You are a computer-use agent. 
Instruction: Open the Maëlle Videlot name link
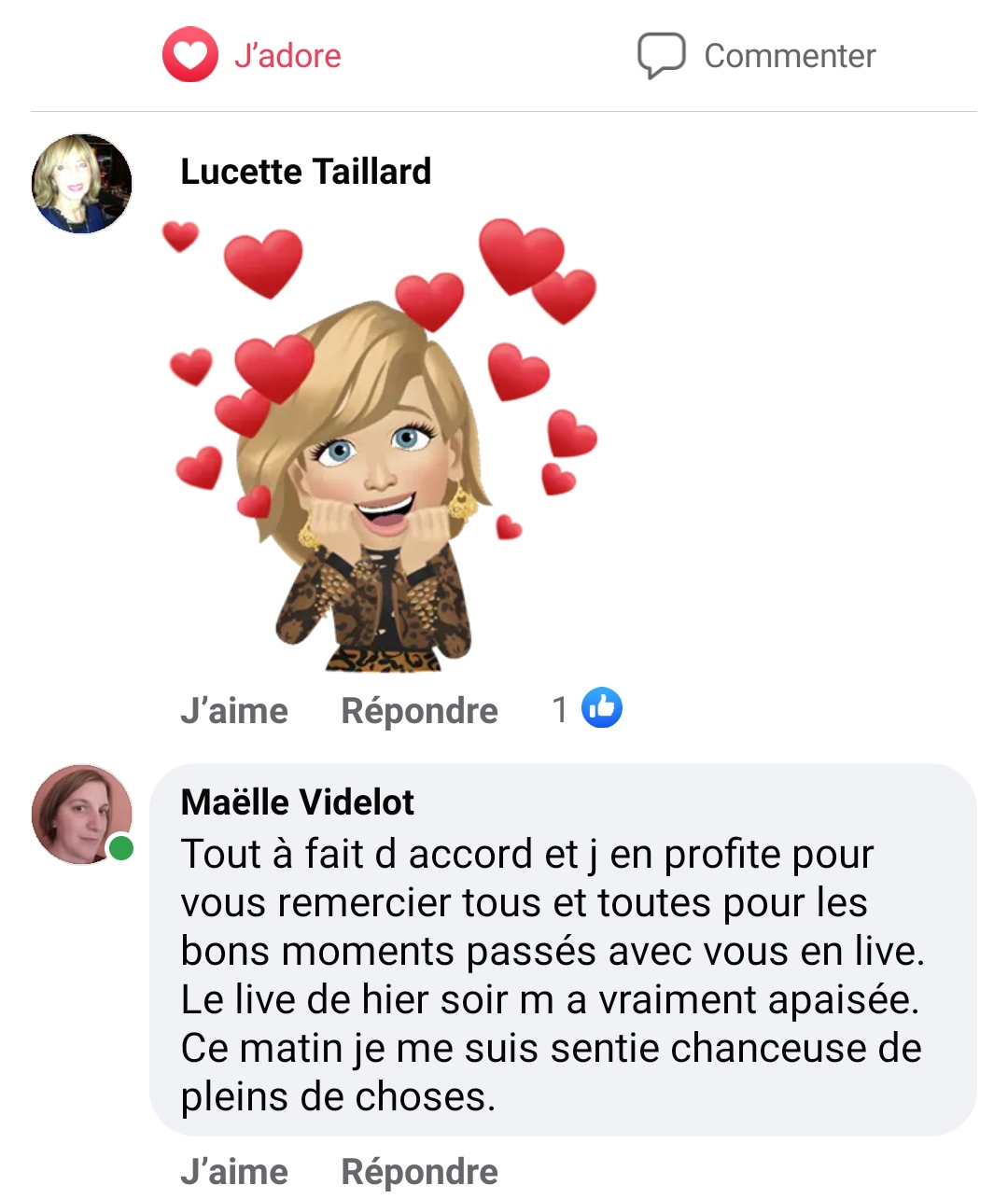point(297,802)
